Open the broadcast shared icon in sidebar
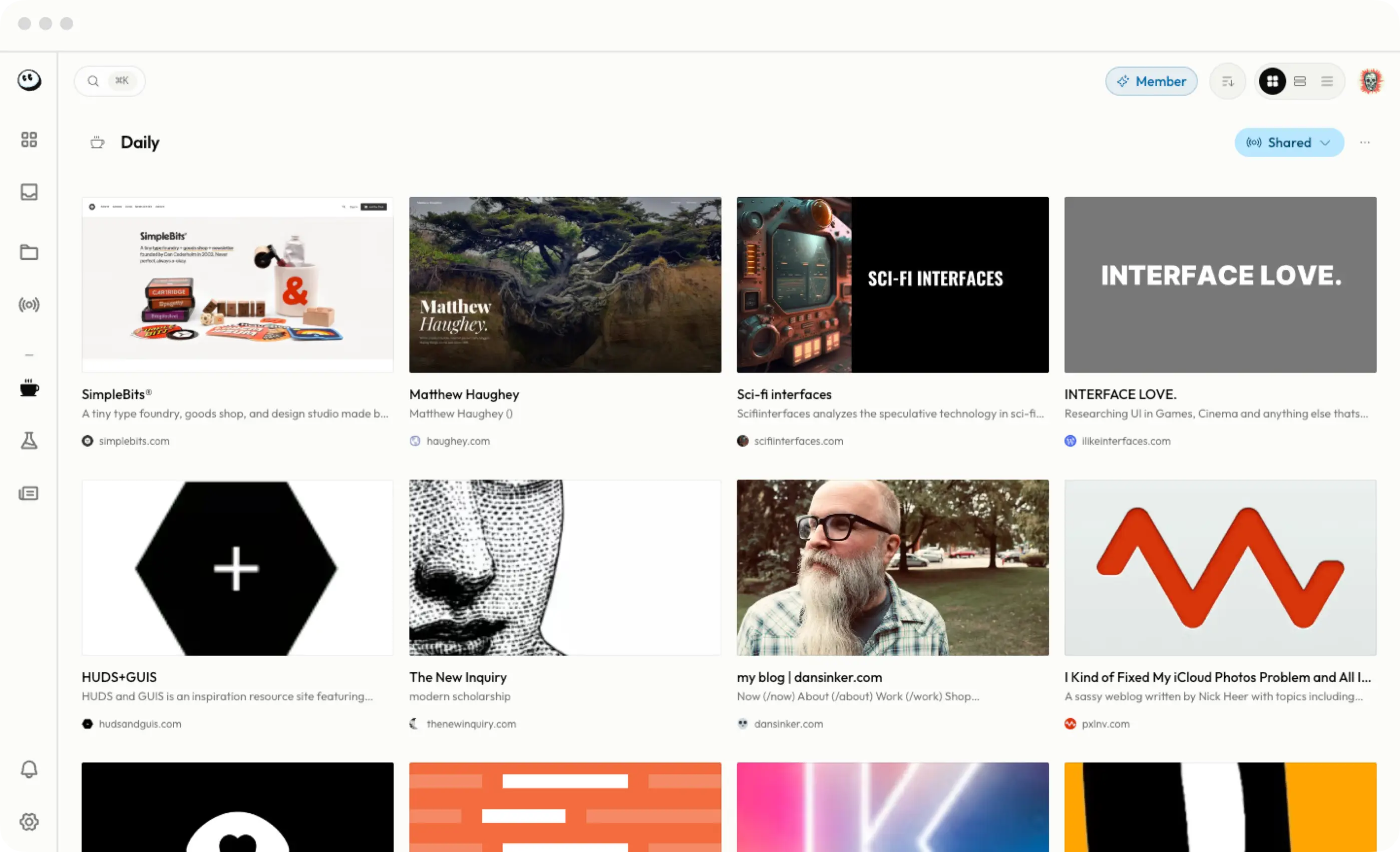1400x852 pixels. pos(29,305)
